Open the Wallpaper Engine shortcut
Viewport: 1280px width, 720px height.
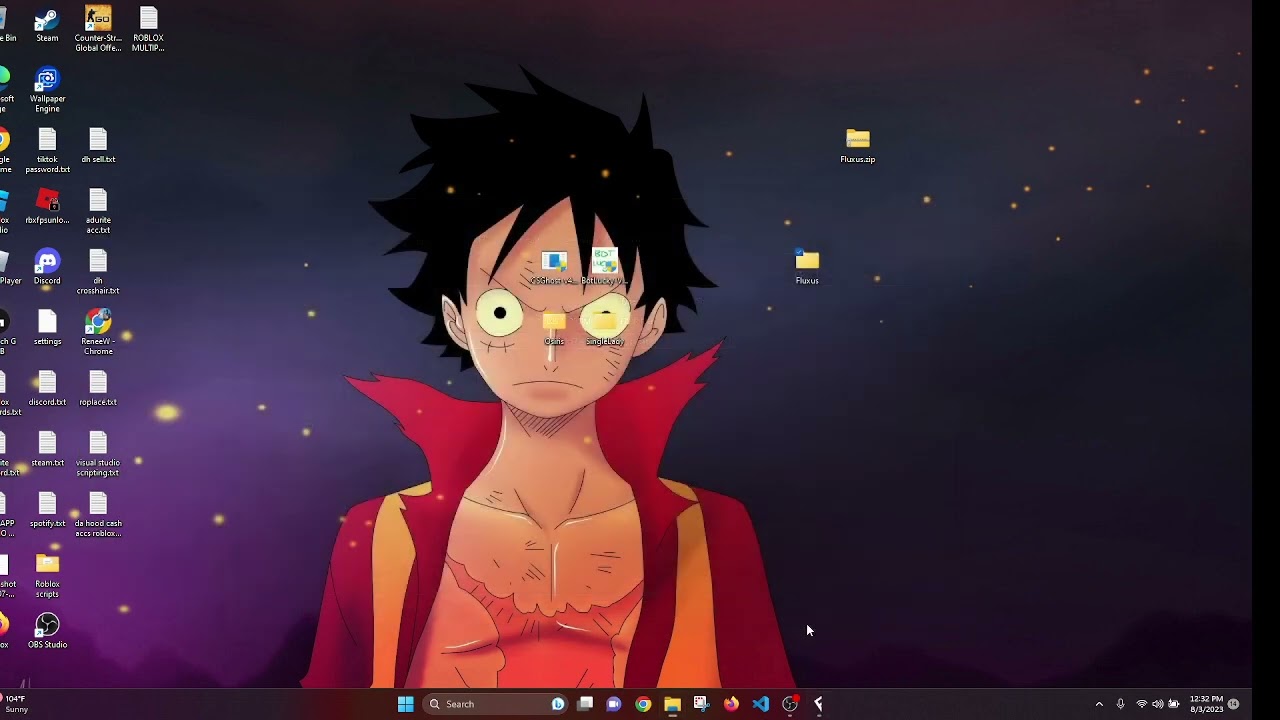tap(47, 90)
